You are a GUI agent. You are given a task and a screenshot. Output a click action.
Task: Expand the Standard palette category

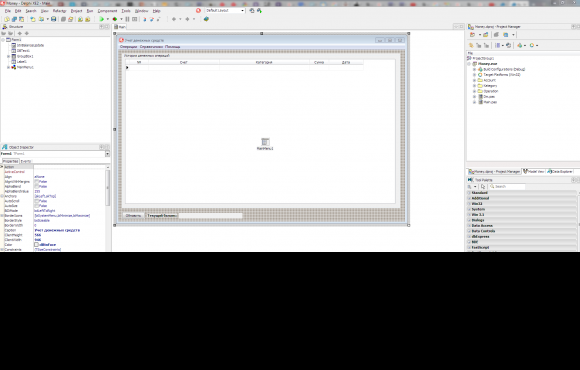pyautogui.click(x=522, y=193)
